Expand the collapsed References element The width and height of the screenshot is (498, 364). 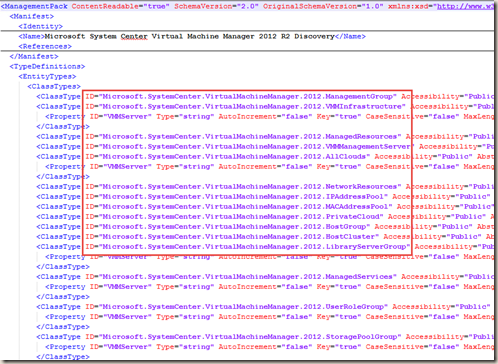click(45, 46)
